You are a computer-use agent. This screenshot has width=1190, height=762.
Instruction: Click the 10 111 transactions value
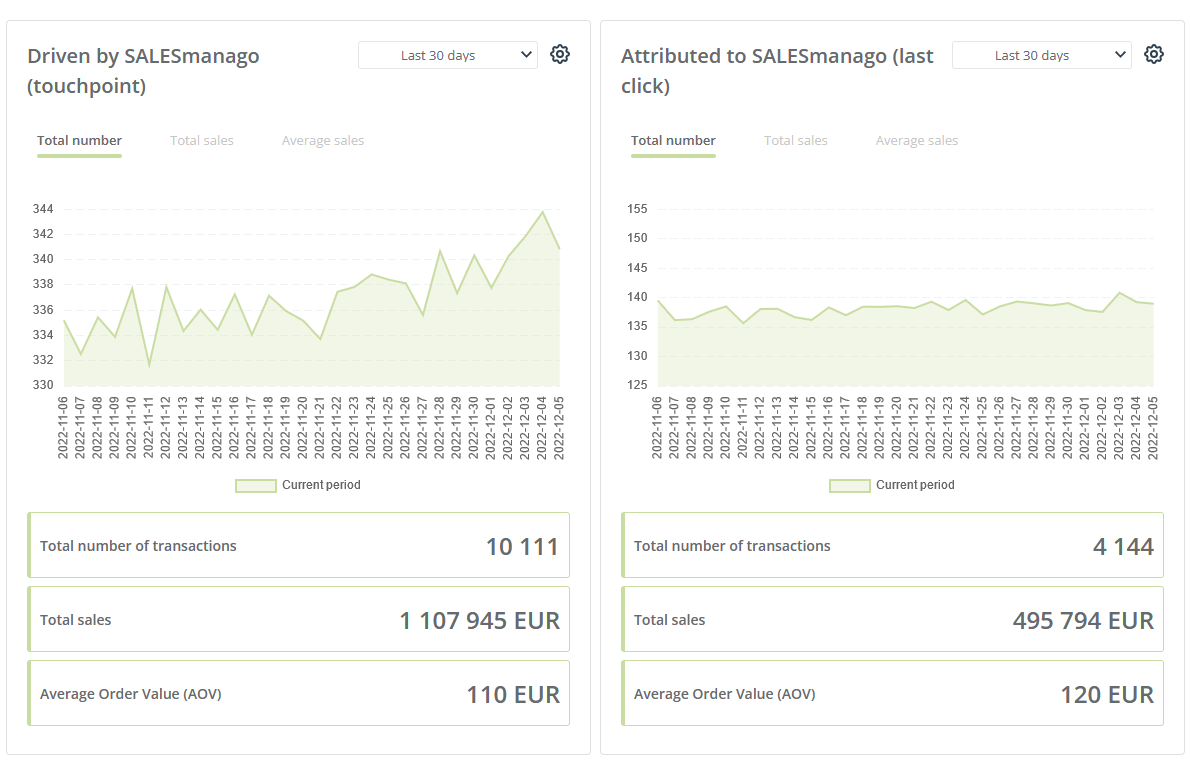click(x=522, y=546)
